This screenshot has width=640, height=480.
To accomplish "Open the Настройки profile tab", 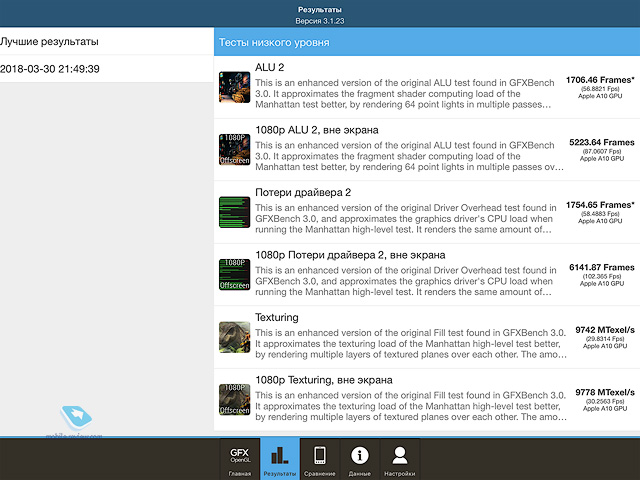I will click(400, 459).
